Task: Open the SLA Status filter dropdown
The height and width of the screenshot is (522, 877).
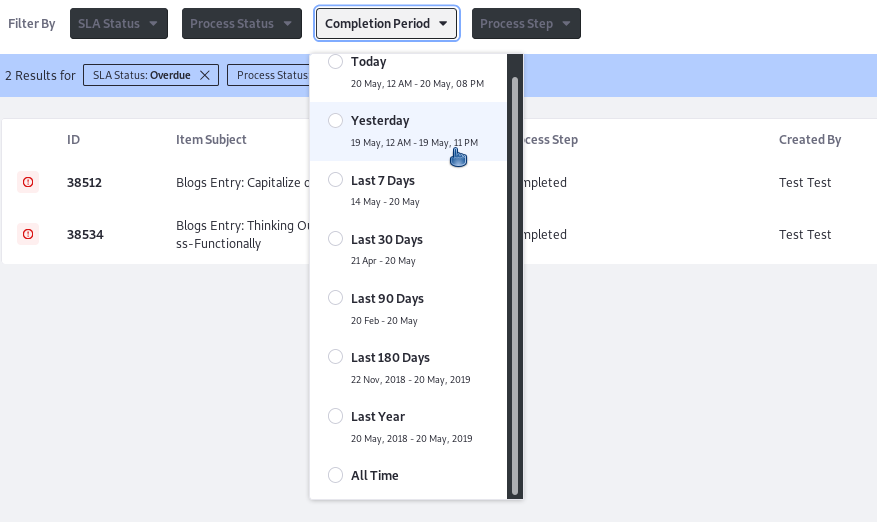Action: point(119,23)
